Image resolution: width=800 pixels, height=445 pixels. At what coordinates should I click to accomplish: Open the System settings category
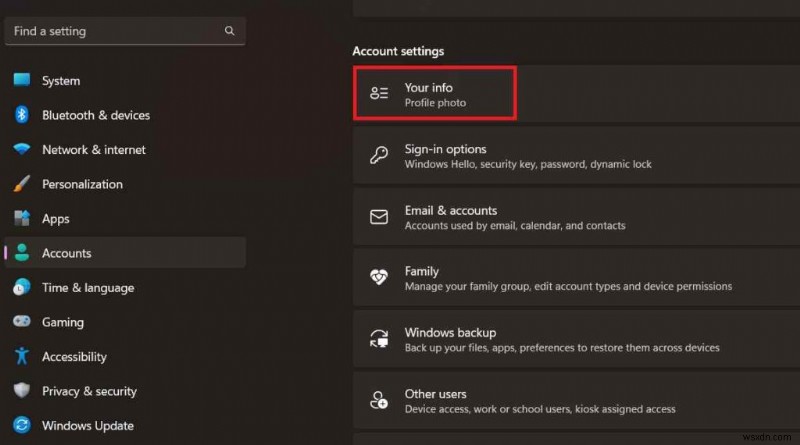coord(125,80)
